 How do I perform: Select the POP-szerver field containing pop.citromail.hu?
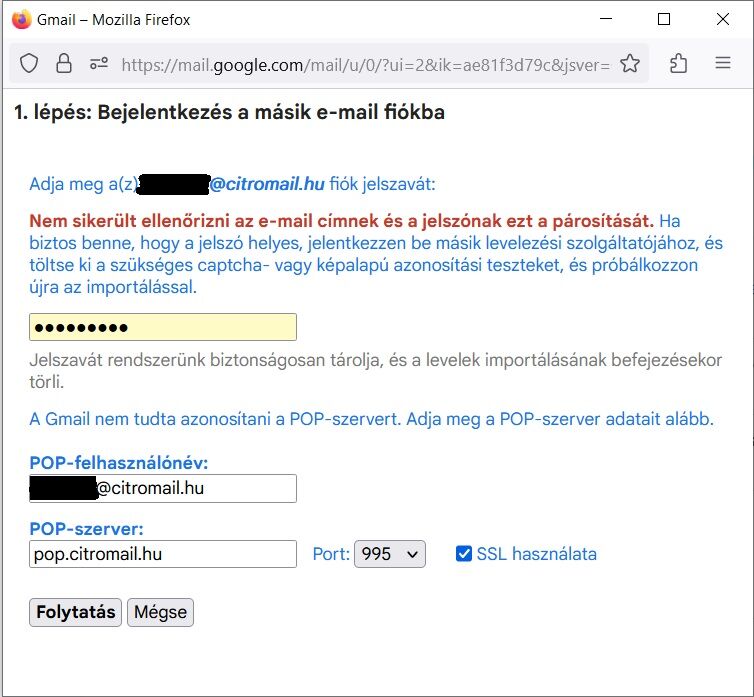(x=163, y=554)
